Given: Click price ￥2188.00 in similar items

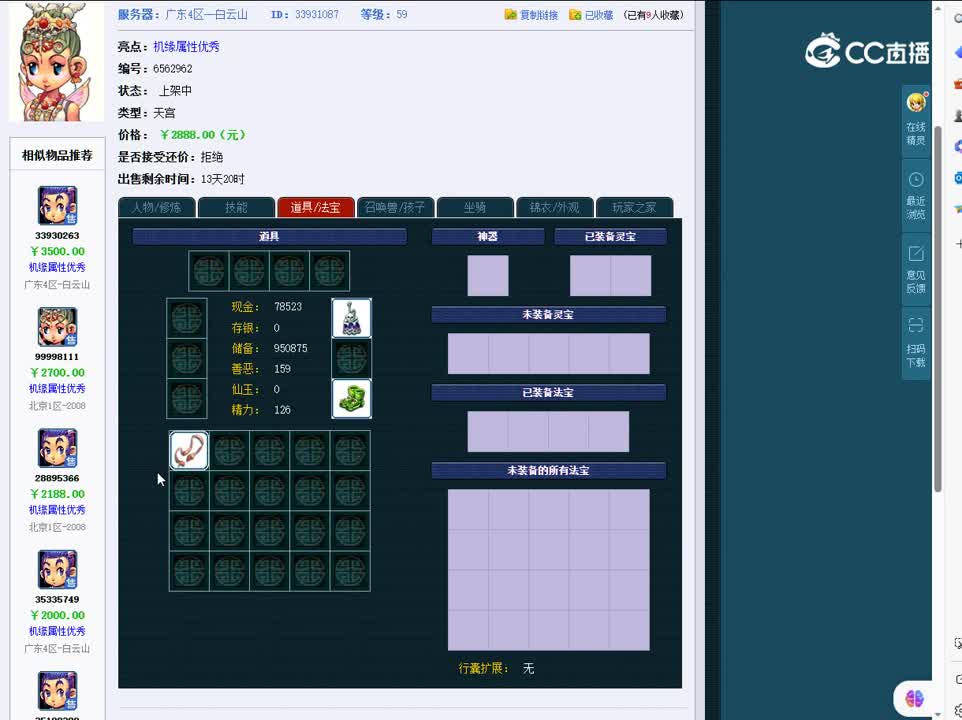Looking at the screenshot, I should (x=57, y=494).
